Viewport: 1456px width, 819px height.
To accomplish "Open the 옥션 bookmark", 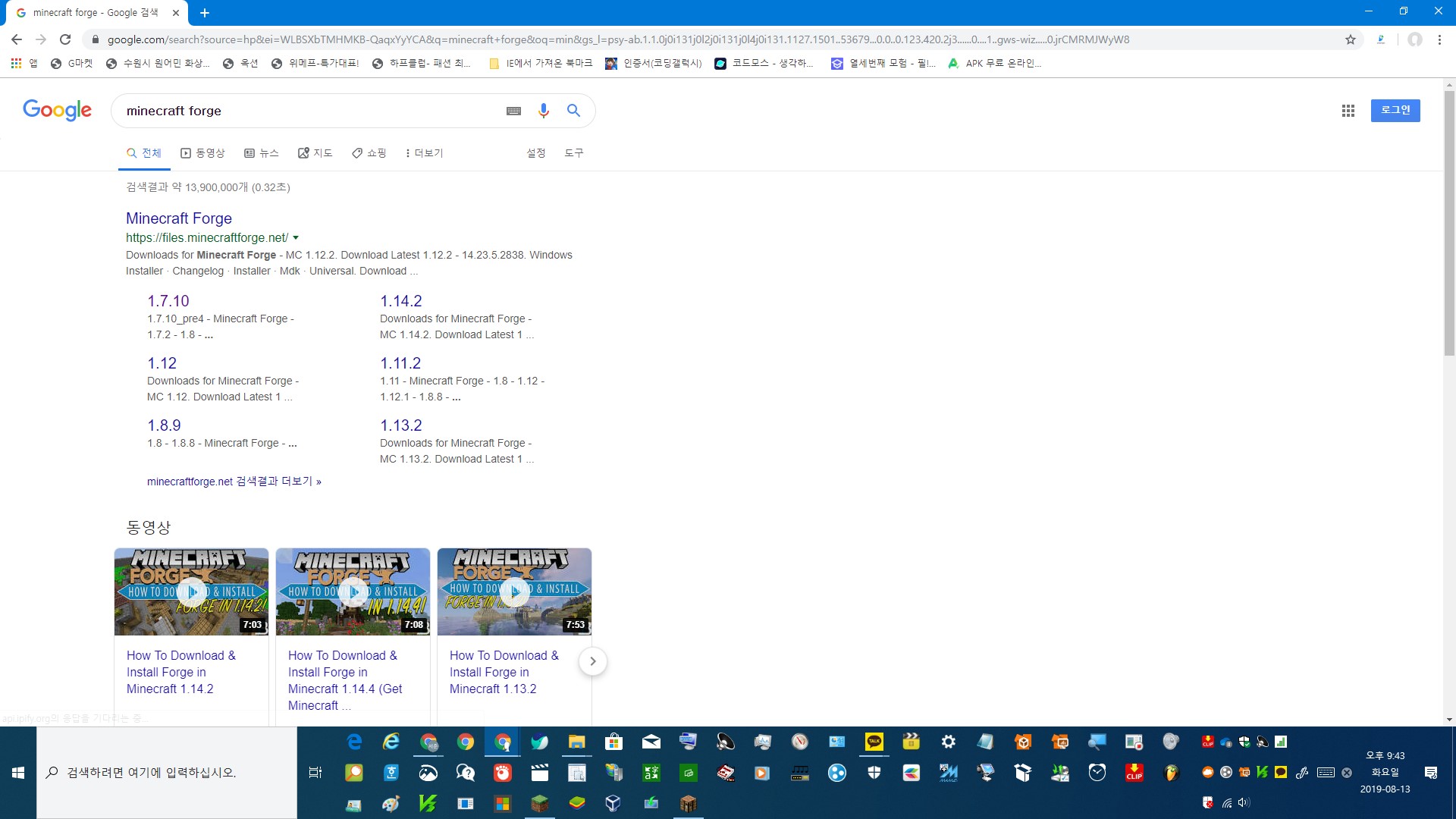I will [240, 64].
